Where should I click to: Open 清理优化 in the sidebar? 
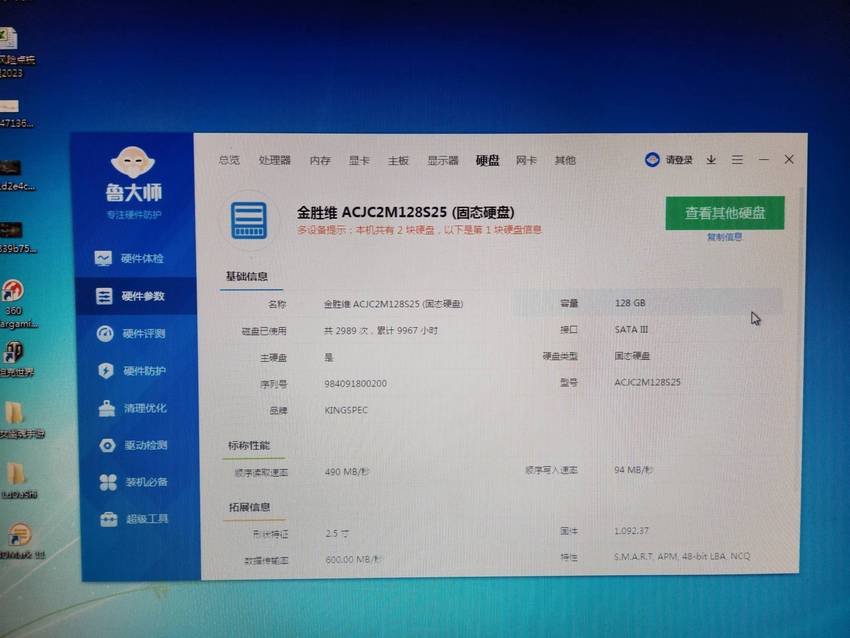pyautogui.click(x=132, y=408)
